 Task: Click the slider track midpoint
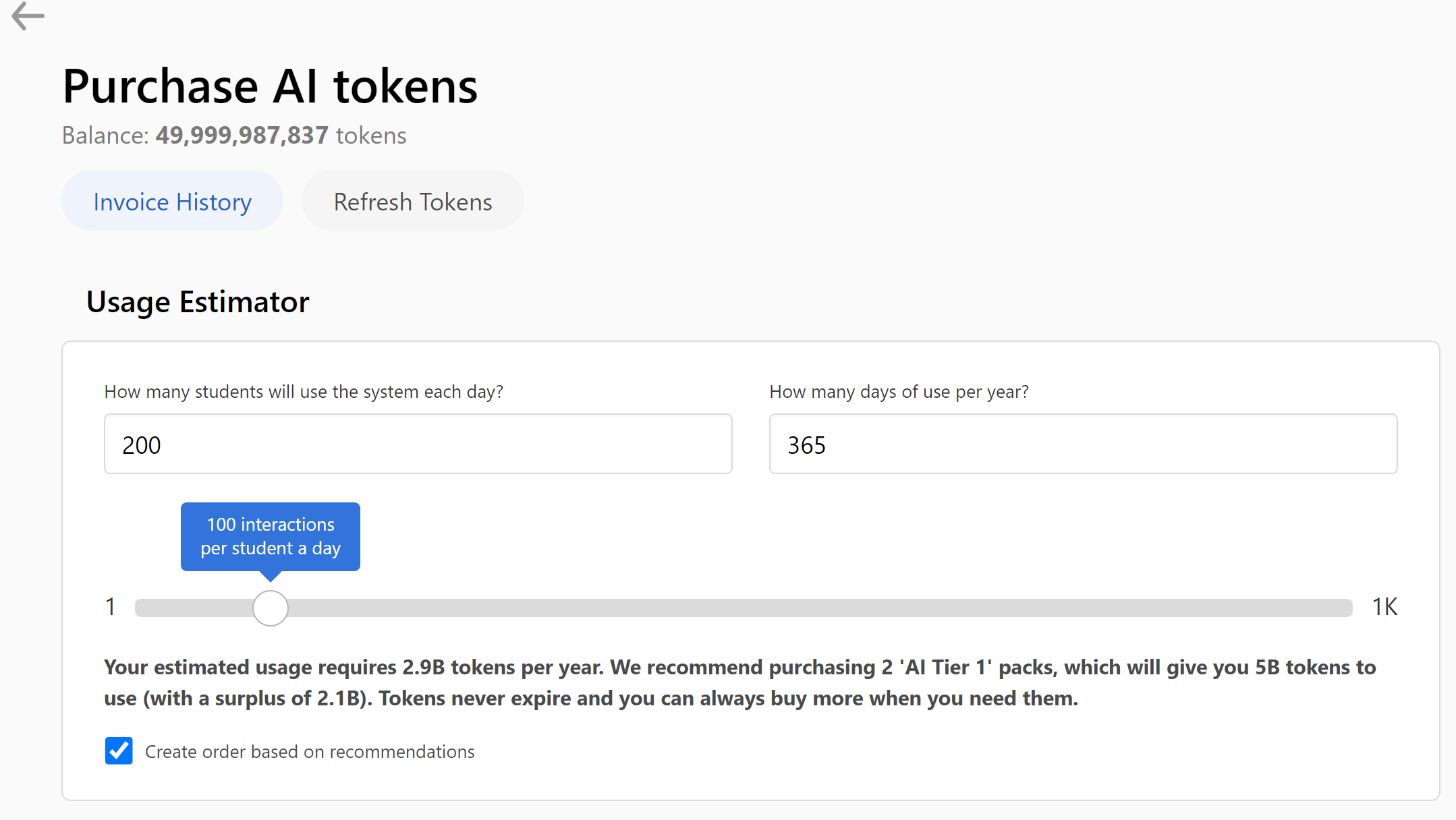(744, 608)
